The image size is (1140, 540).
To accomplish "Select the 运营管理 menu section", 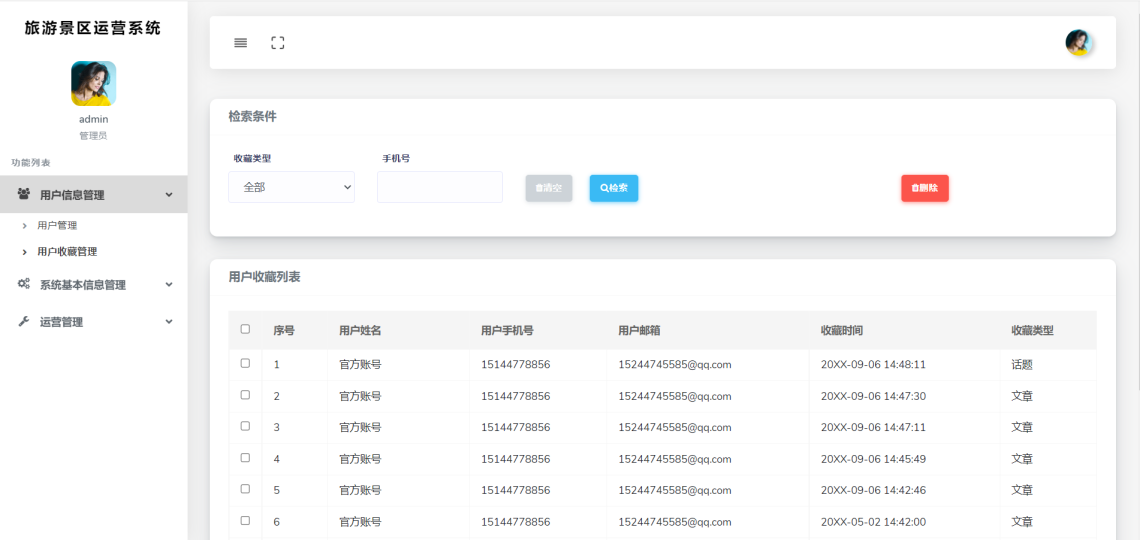I will (94, 322).
